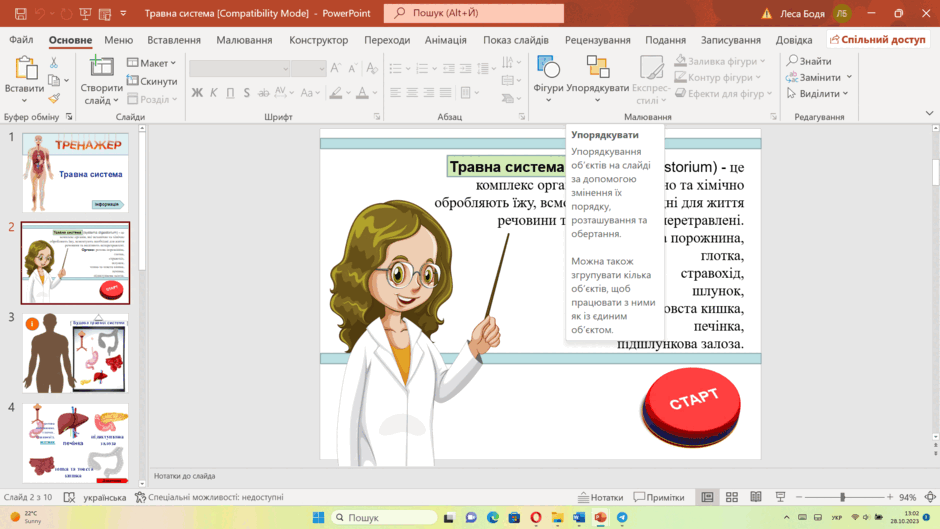Click the save icon in title bar
Image resolution: width=940 pixels, height=529 pixels.
coord(20,13)
